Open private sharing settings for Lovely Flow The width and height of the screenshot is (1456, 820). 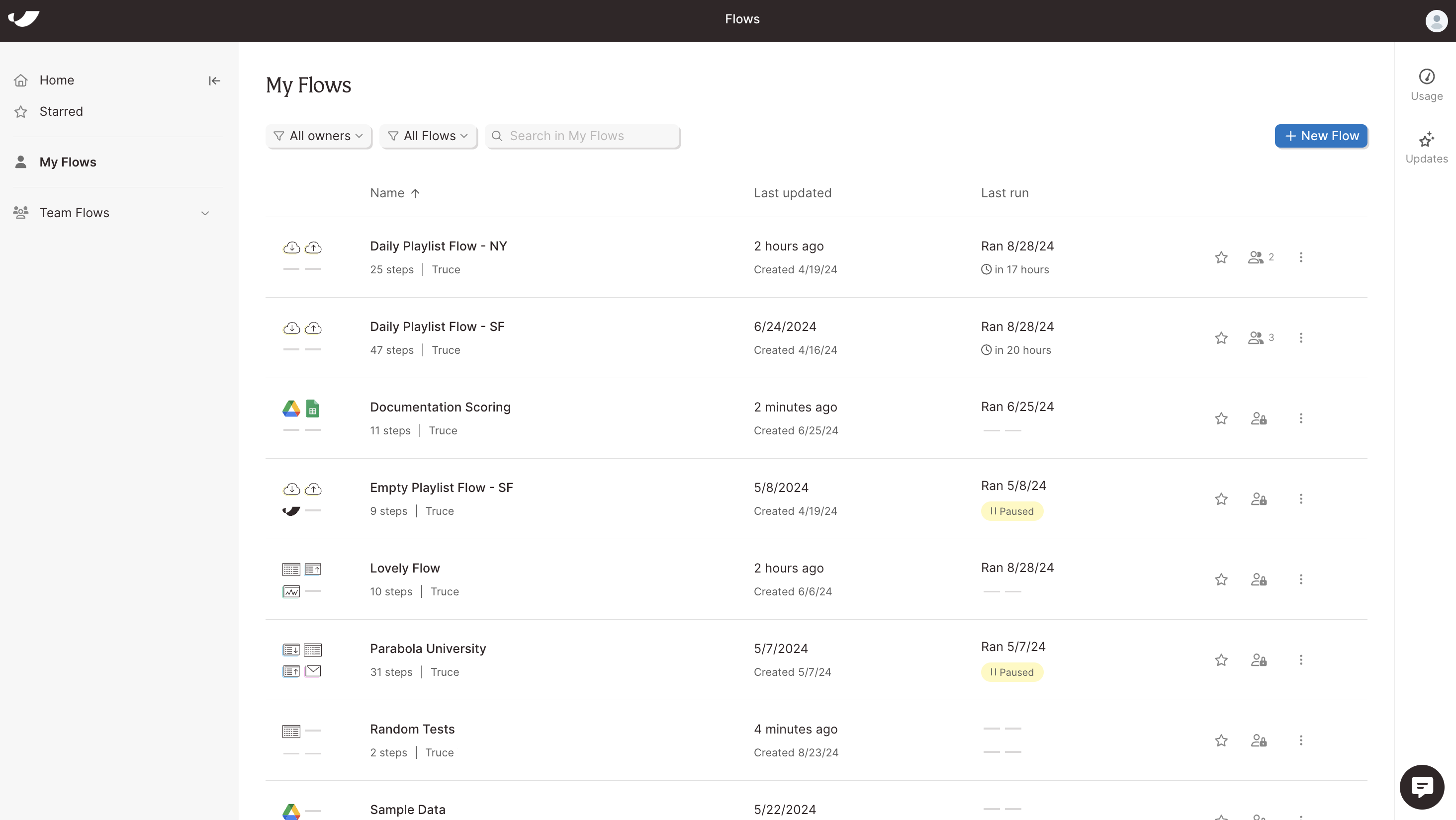[x=1258, y=579]
